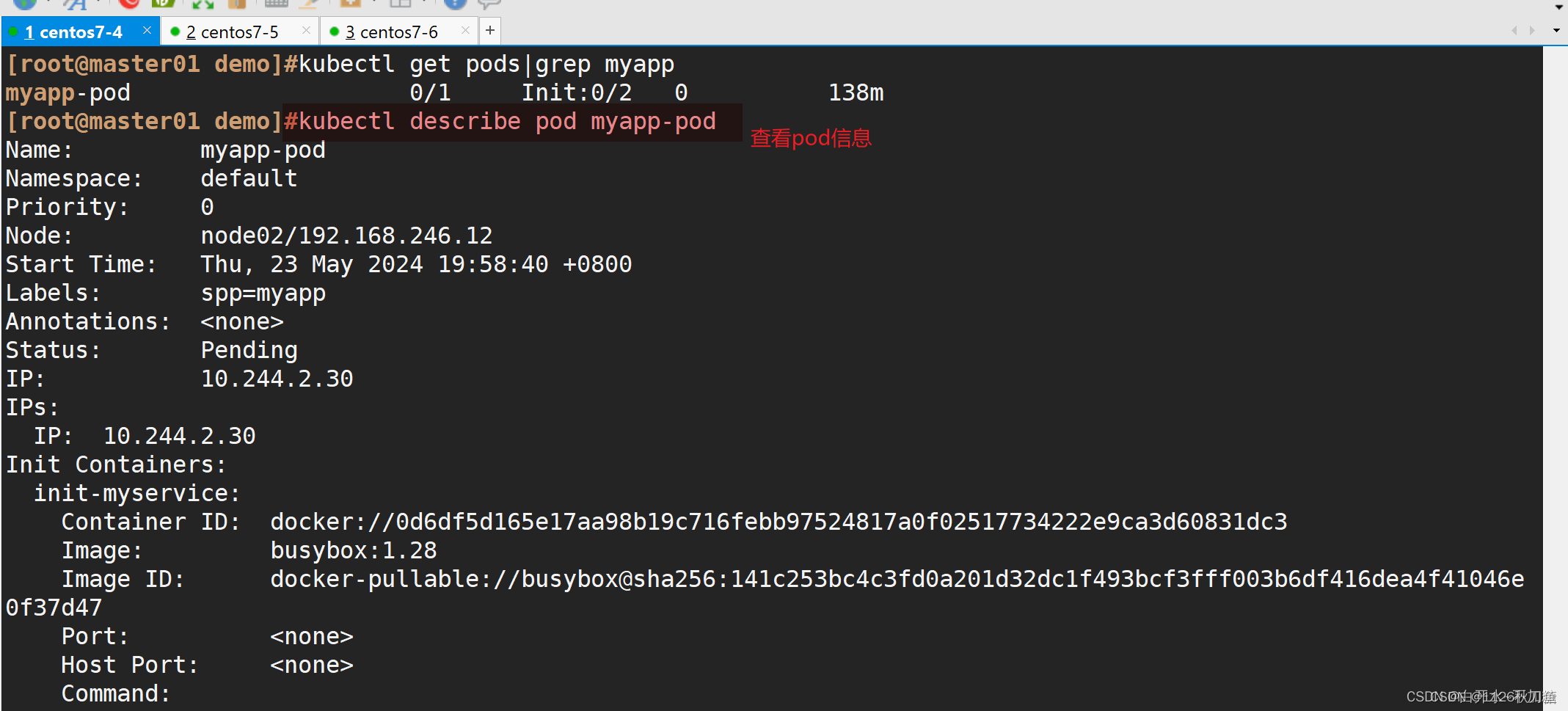Add a new session tab with plus

(490, 31)
